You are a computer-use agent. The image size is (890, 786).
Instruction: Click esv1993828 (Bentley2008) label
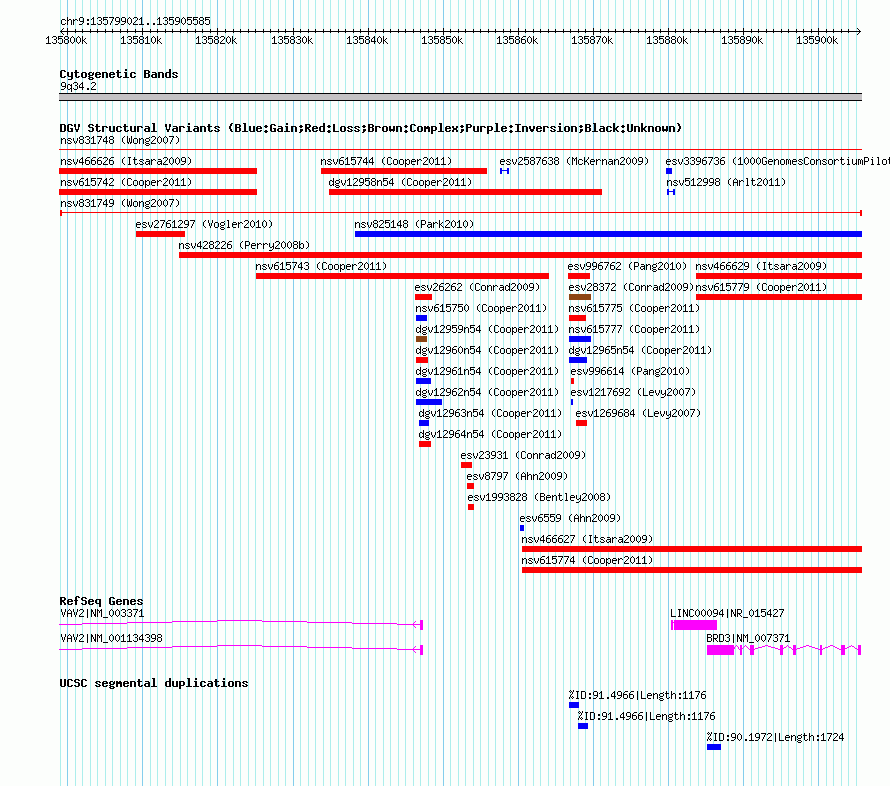[x=539, y=497]
